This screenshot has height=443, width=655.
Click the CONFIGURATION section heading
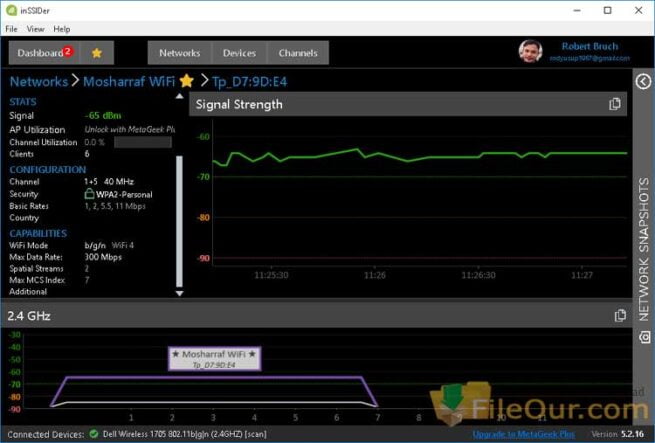(48, 170)
